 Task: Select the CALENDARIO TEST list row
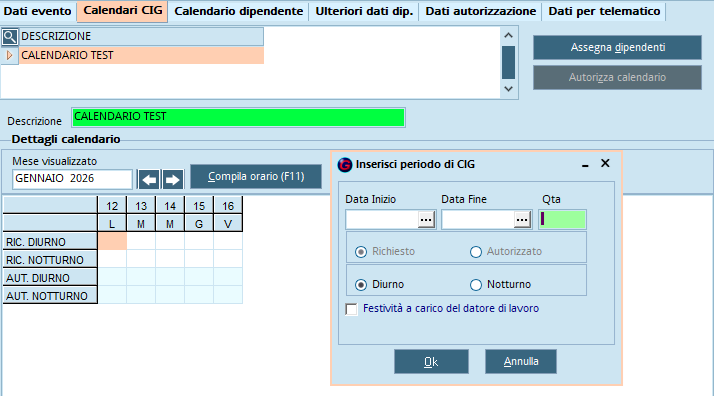click(141, 56)
